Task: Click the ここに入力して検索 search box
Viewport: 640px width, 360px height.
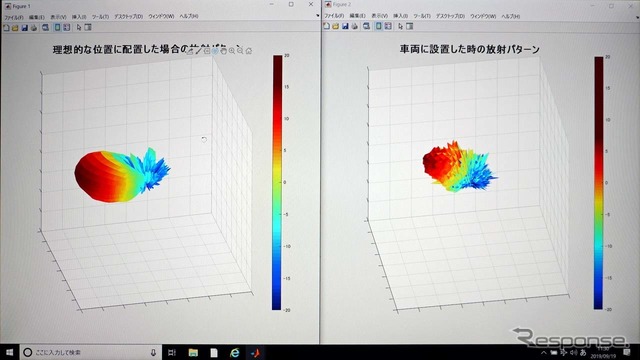Action: pyautogui.click(x=91, y=352)
